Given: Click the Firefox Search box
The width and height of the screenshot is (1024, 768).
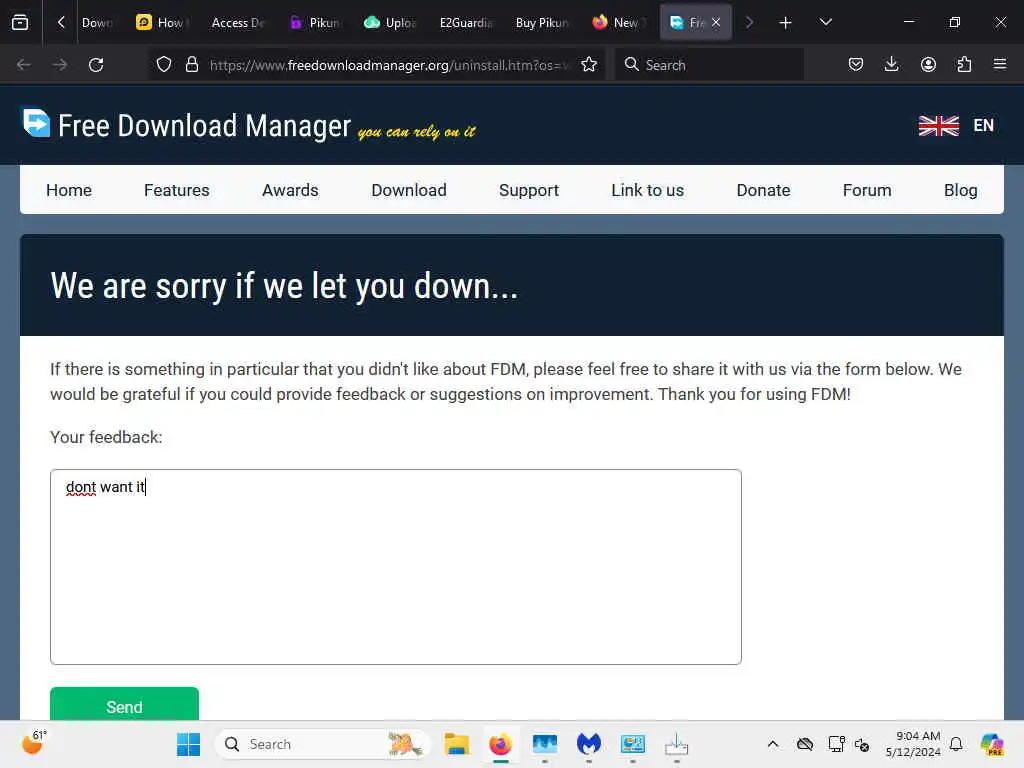Looking at the screenshot, I should [x=709, y=65].
